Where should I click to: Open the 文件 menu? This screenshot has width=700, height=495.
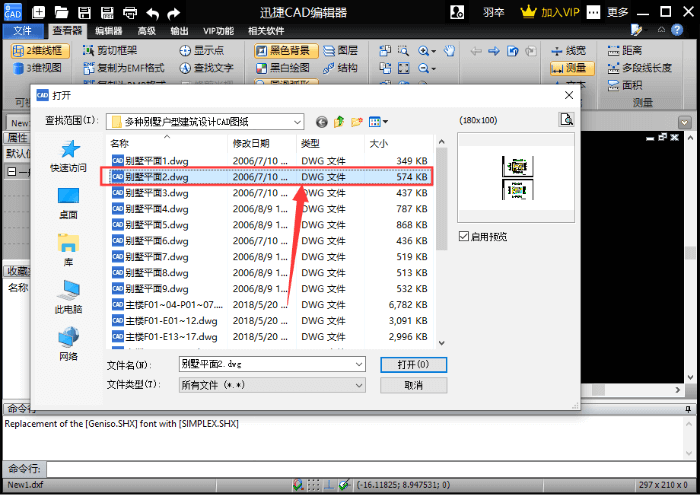click(22, 30)
